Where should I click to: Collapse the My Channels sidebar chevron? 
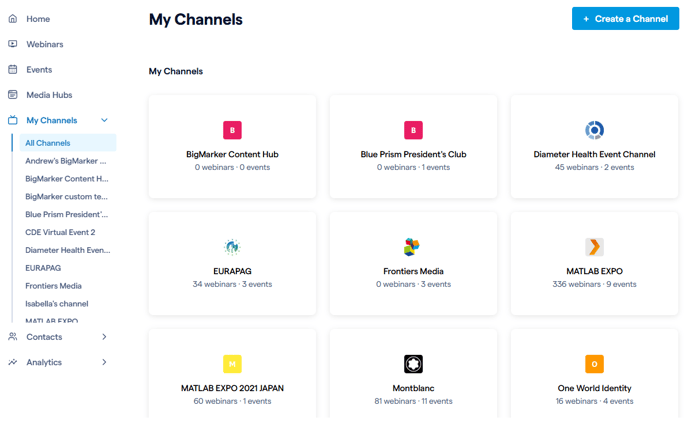pos(104,120)
